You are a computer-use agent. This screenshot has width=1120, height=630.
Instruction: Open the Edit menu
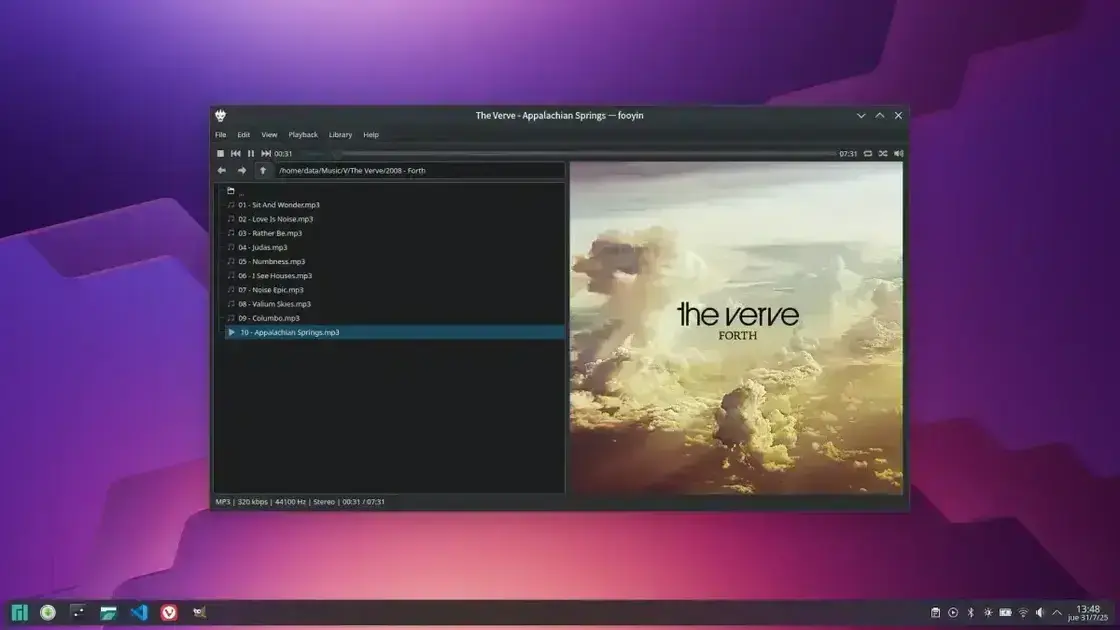[x=244, y=134]
